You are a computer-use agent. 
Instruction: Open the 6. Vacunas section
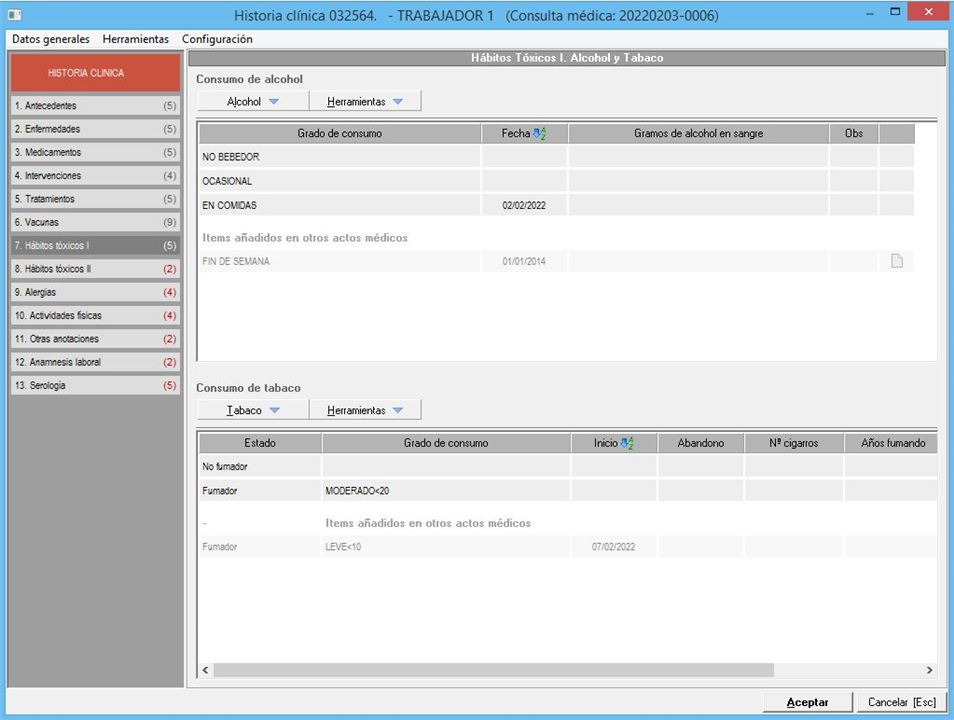tap(95, 222)
